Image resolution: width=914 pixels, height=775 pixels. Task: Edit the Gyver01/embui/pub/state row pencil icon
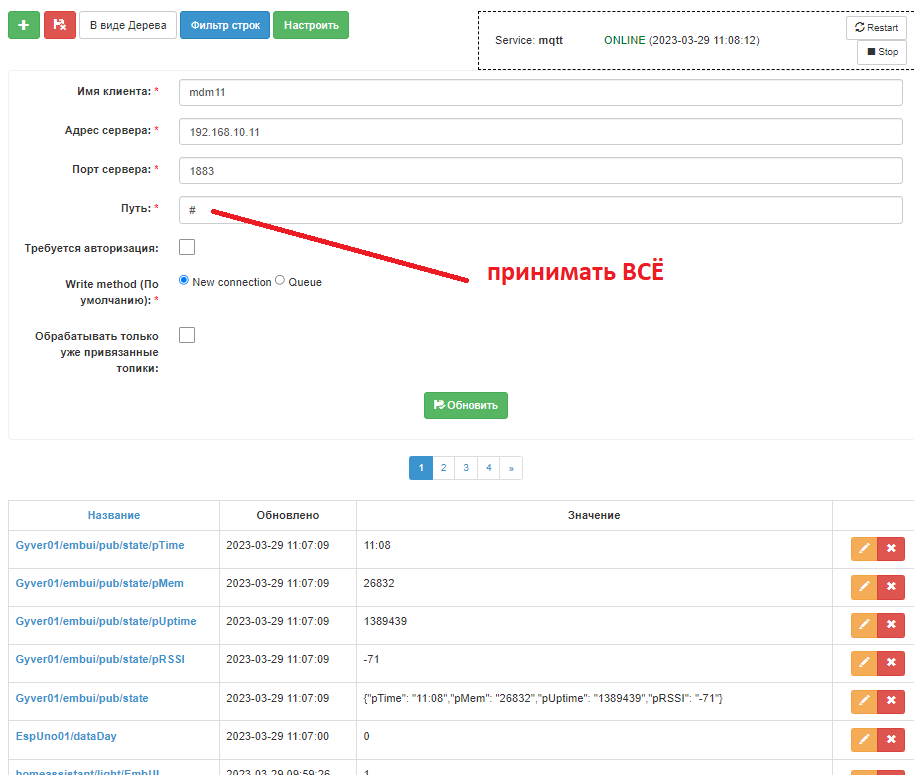click(864, 701)
